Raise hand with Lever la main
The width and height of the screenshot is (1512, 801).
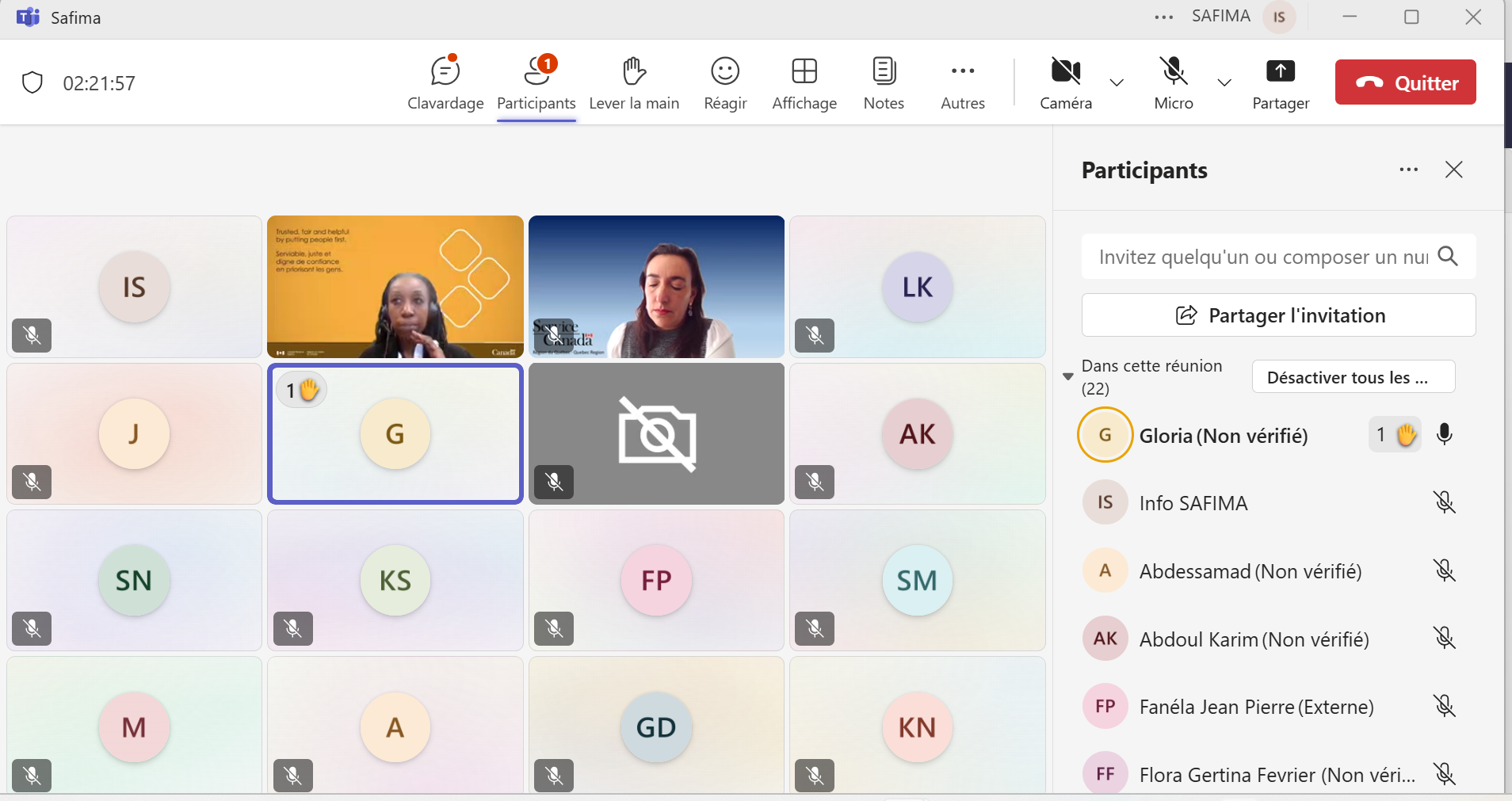(x=634, y=83)
